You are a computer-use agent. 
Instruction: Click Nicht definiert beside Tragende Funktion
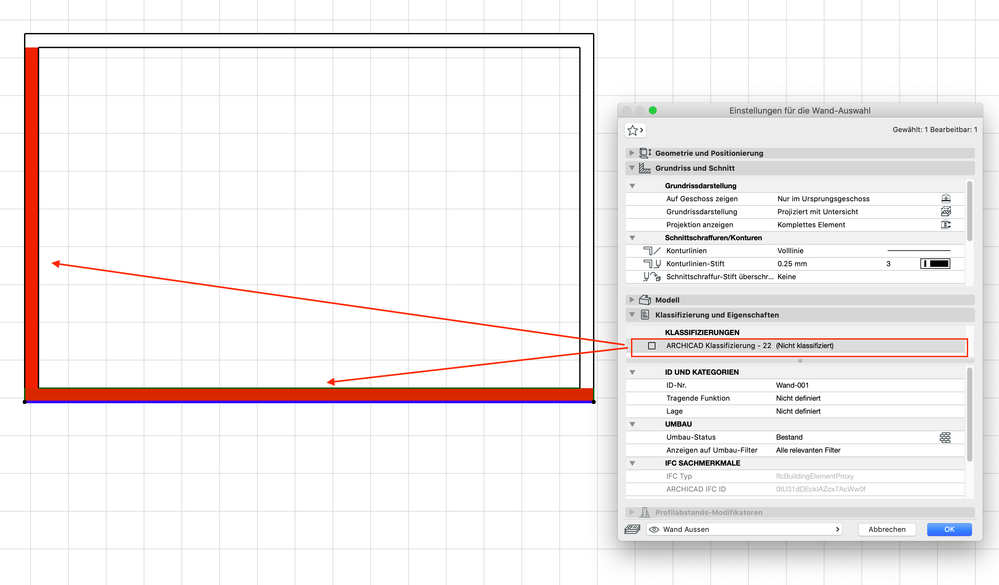798,398
